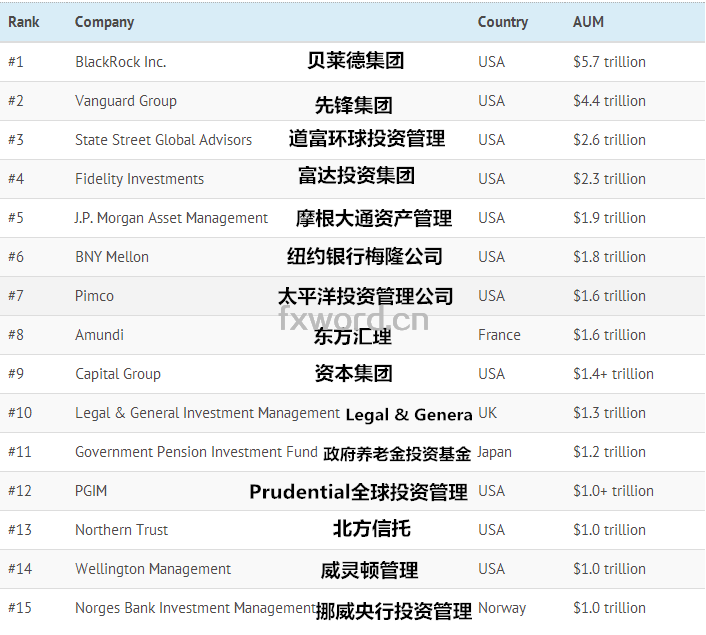The height and width of the screenshot is (635, 706).
Task: Click the #1 rank cell
Action: (16, 62)
